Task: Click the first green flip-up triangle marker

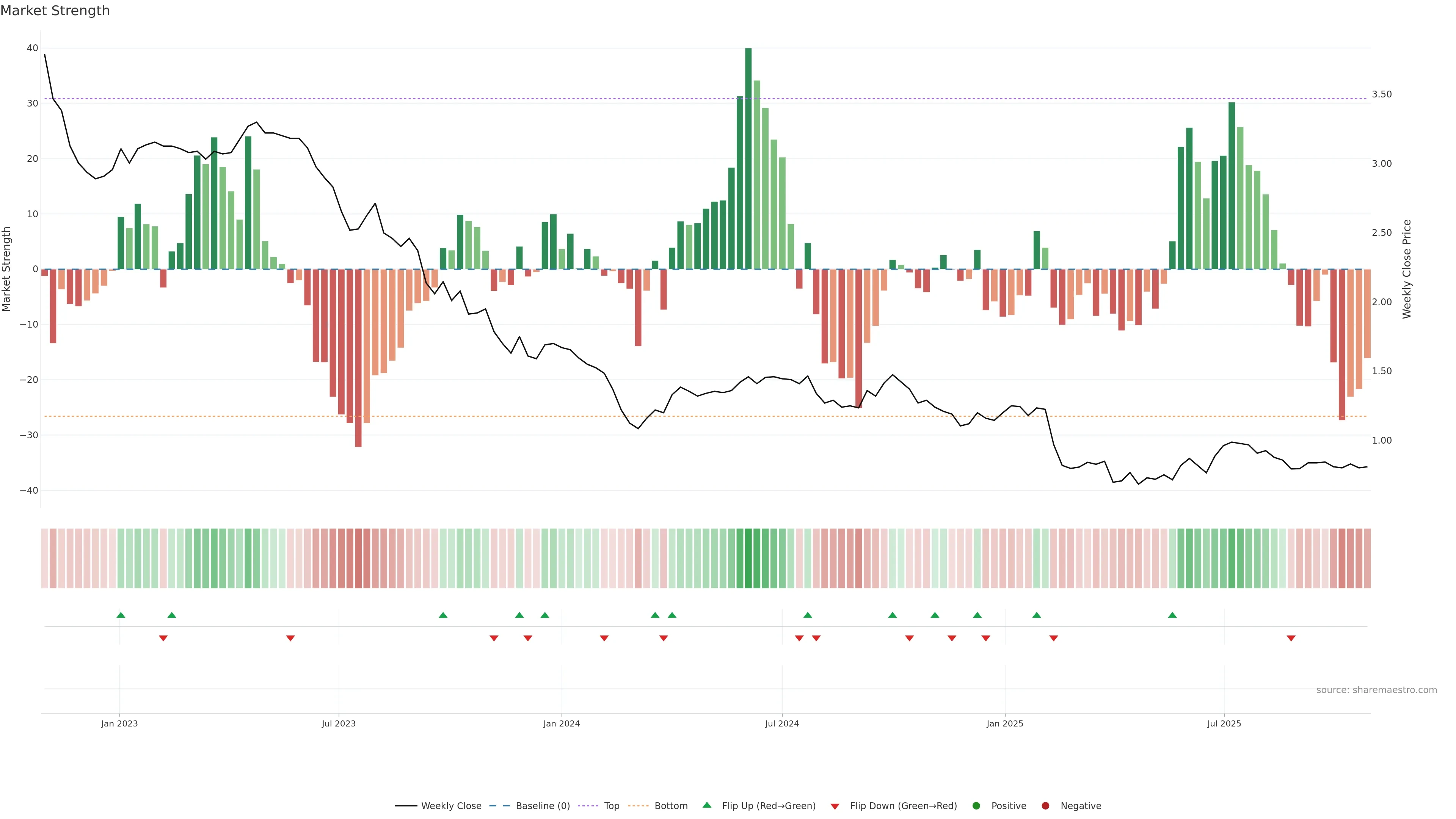Action: (121, 615)
